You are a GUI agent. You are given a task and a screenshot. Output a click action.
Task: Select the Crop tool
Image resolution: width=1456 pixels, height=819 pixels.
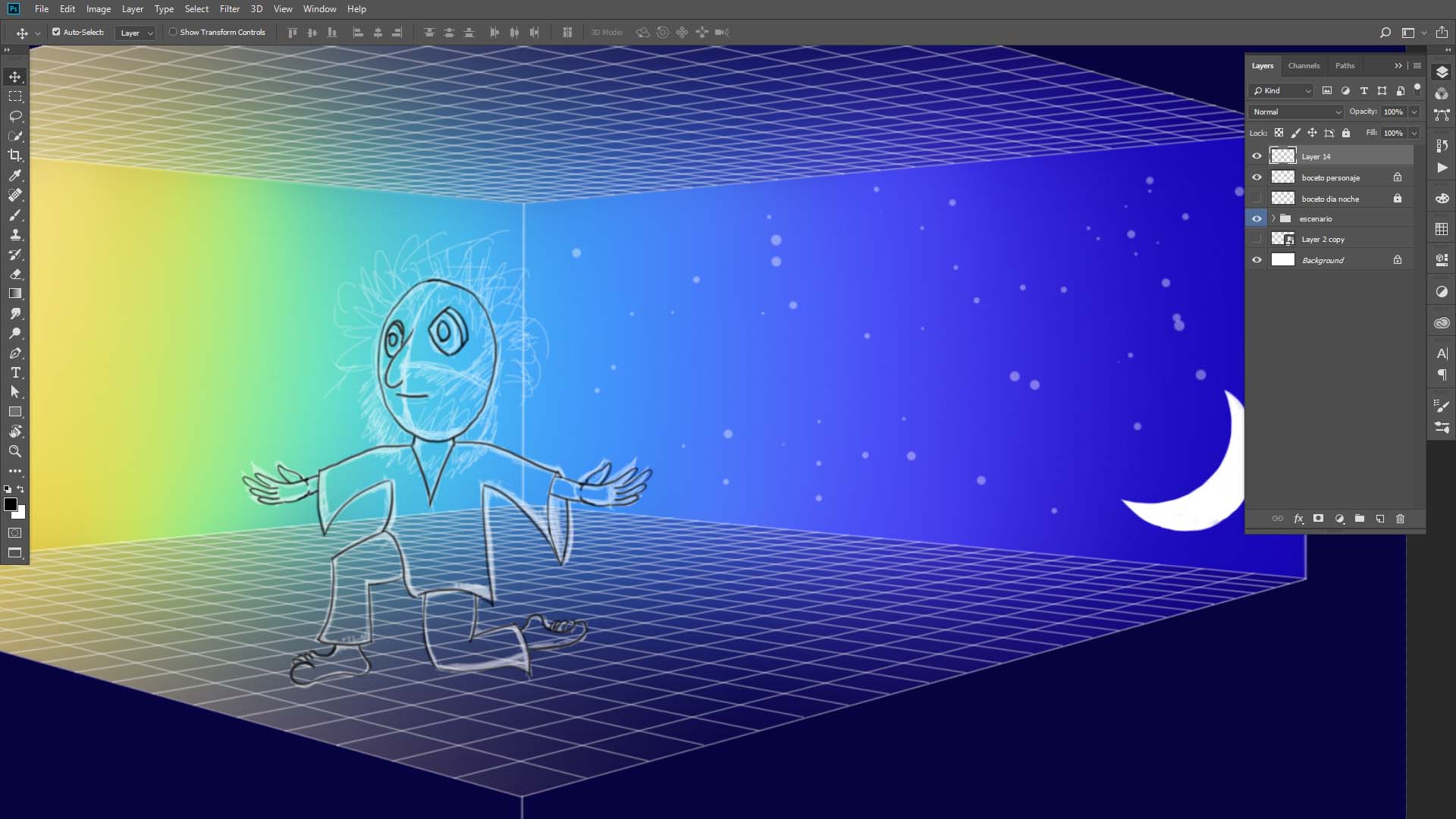coord(15,155)
